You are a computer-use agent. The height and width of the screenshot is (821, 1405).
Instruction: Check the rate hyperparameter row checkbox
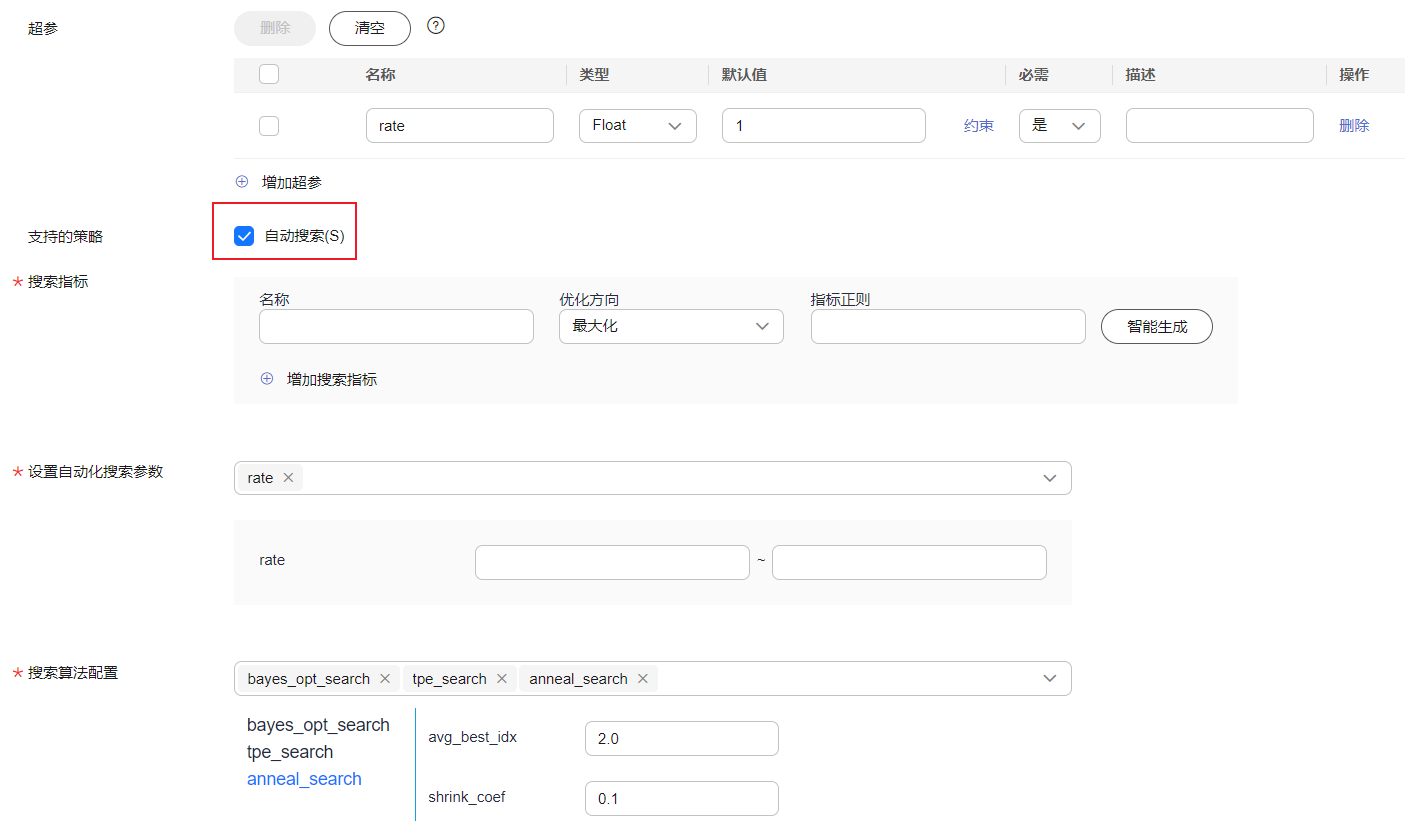point(269,126)
